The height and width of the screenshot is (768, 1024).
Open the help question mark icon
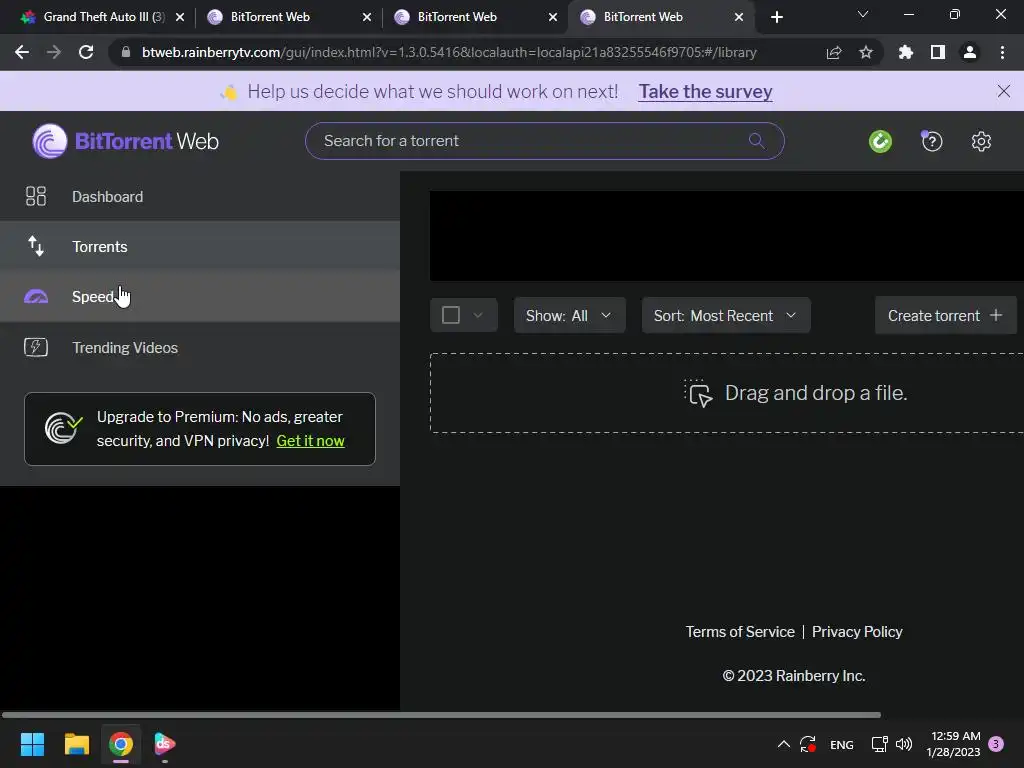[932, 141]
